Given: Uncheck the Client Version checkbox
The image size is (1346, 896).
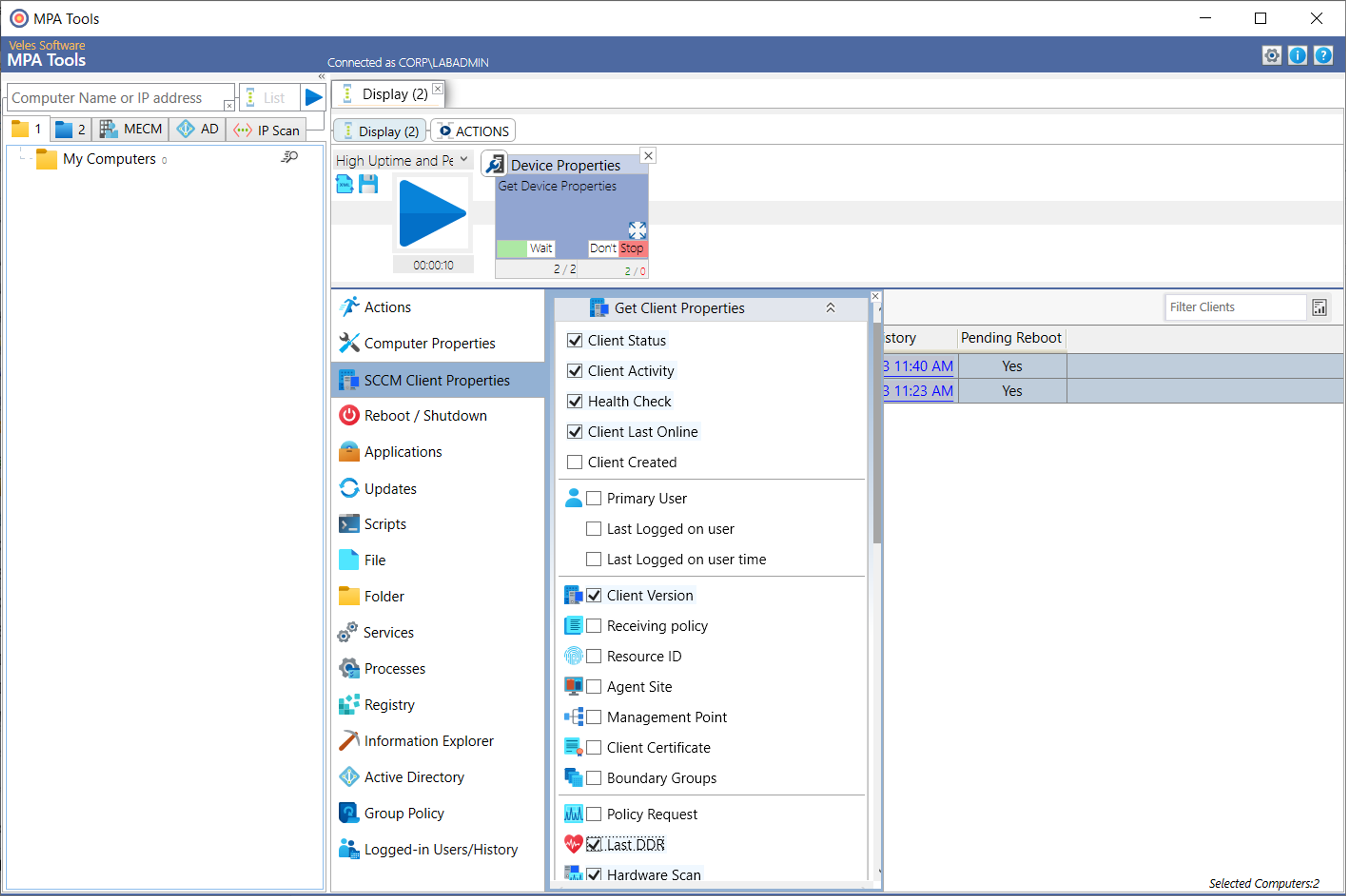Looking at the screenshot, I should tap(593, 595).
